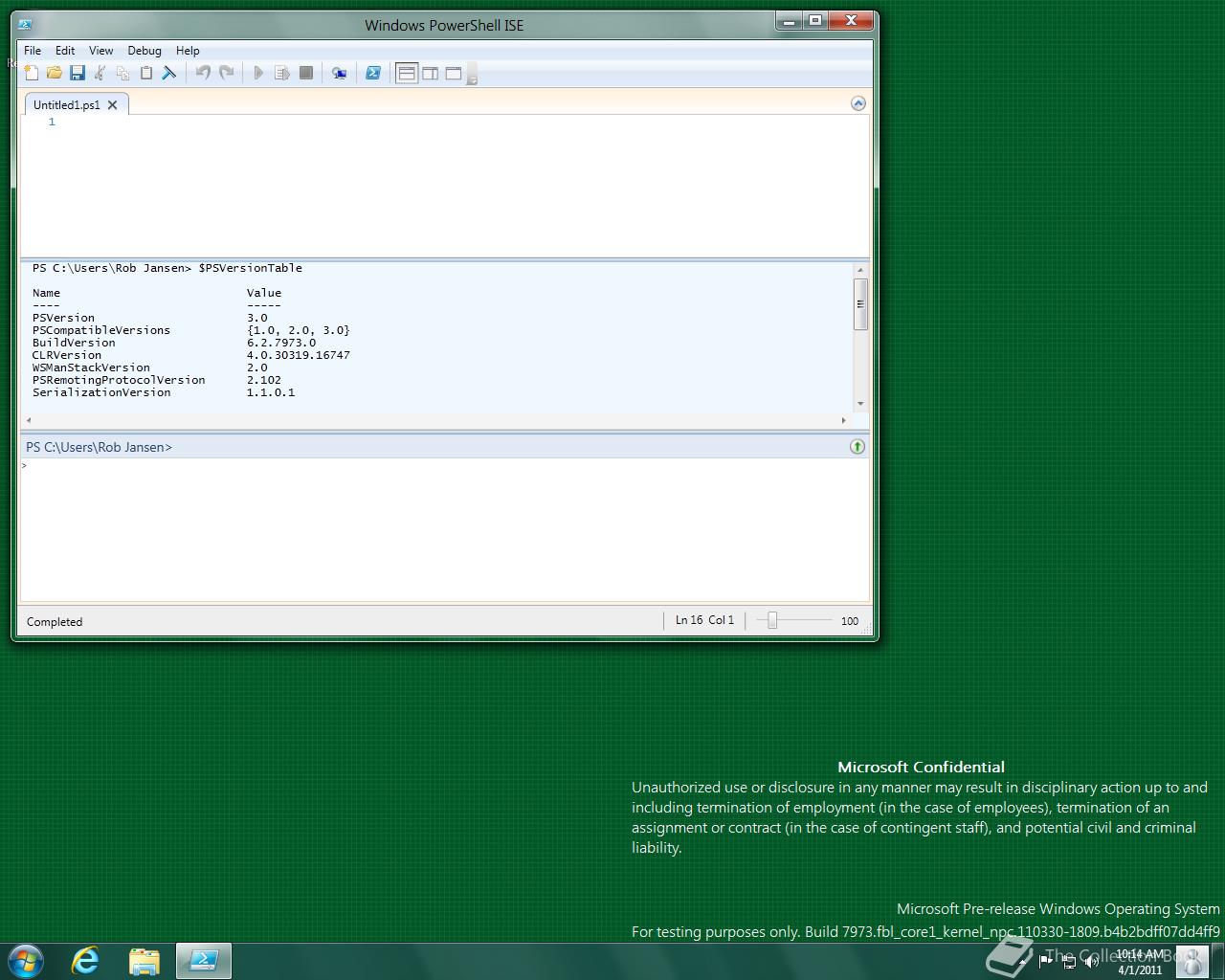Click the zoom value 100

pos(850,621)
